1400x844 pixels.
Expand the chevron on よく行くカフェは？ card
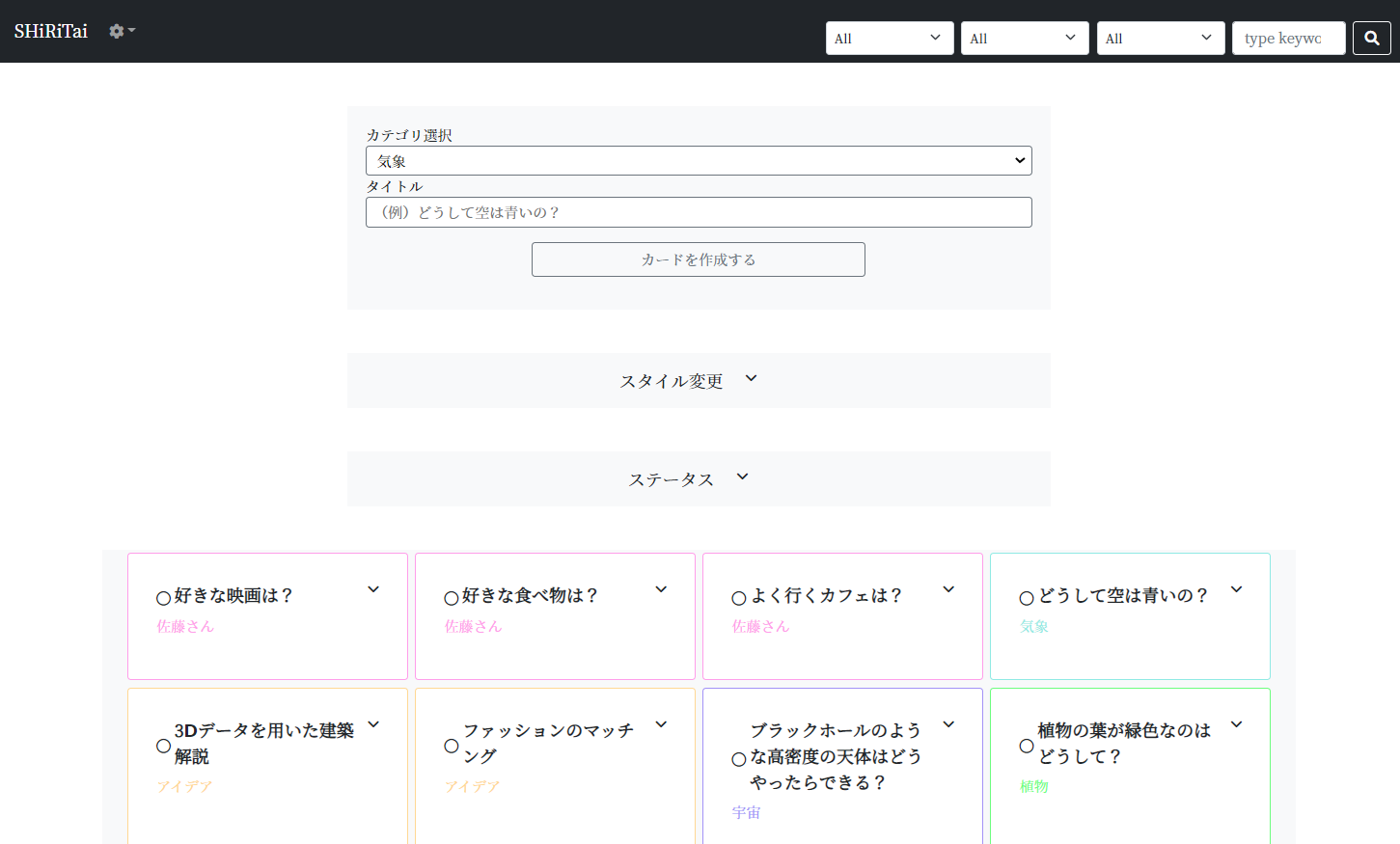(947, 588)
